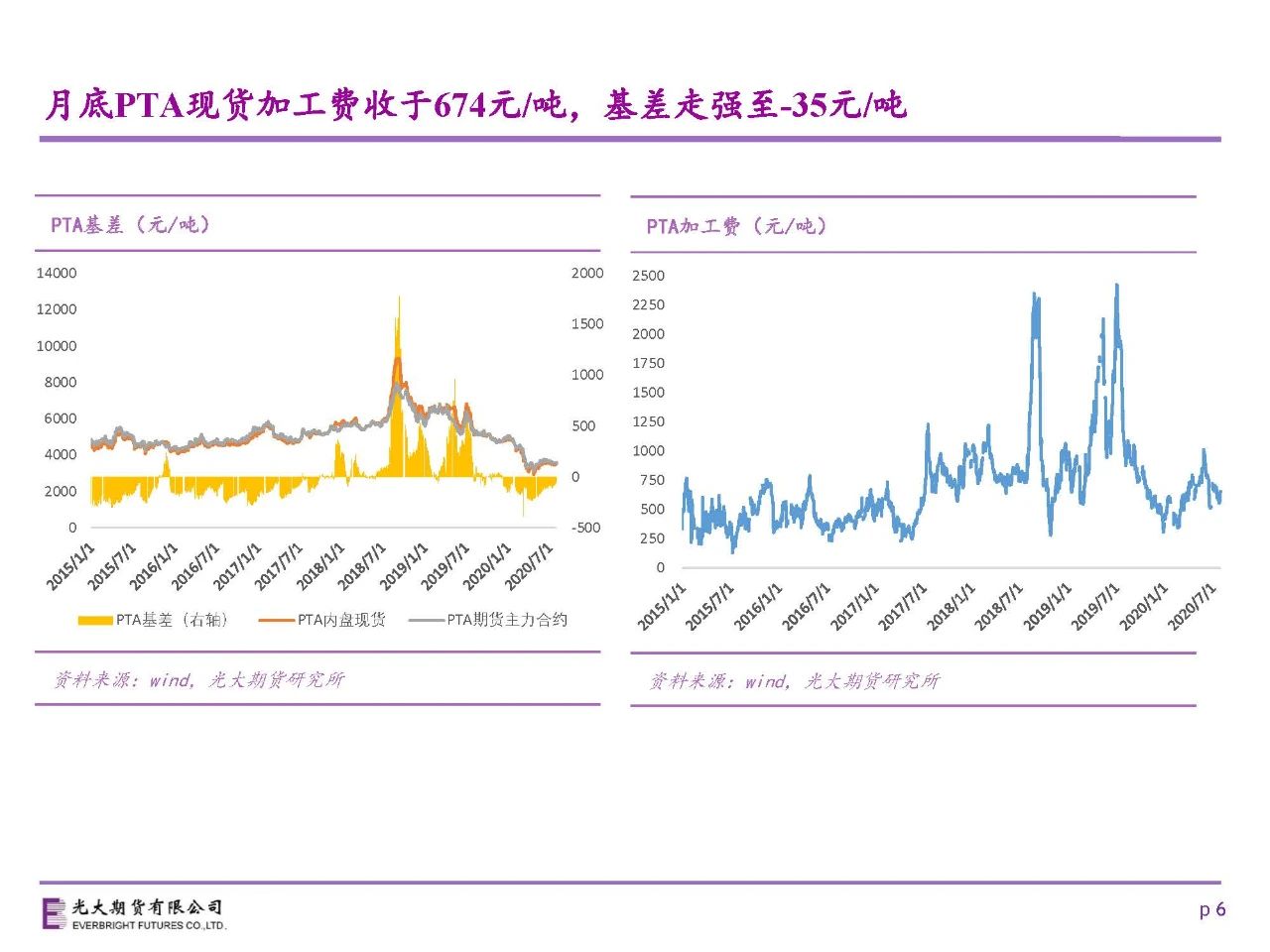Click the "750" axis label in PTA加工费 chart
The image size is (1270, 952).
point(653,480)
